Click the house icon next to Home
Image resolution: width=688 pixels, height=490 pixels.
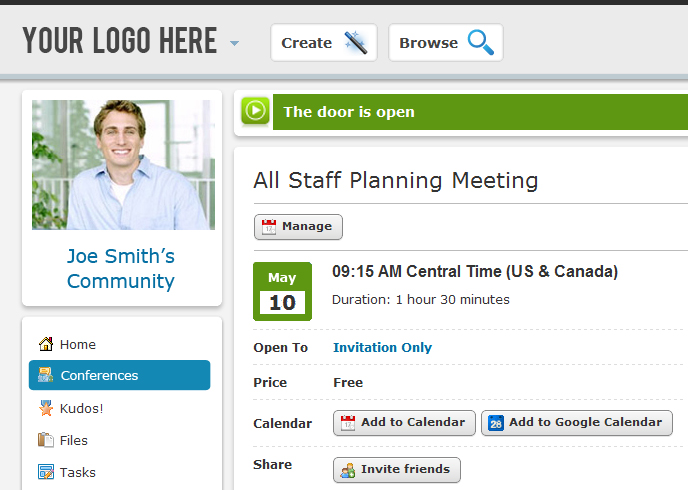46,344
